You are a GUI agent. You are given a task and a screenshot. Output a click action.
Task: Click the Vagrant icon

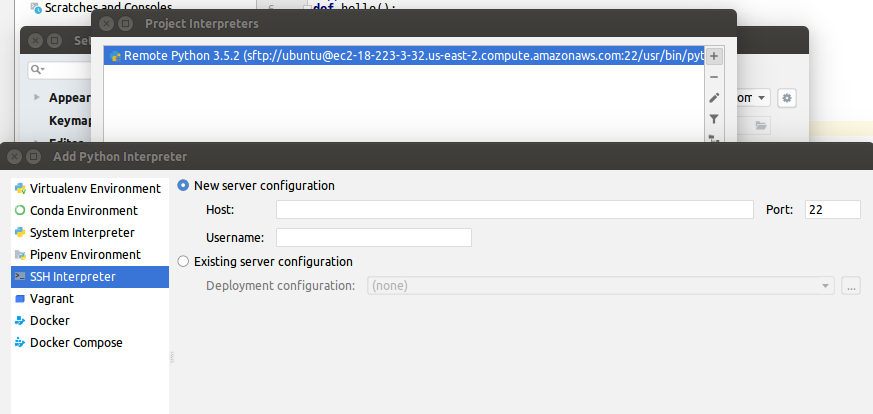pyautogui.click(x=20, y=299)
